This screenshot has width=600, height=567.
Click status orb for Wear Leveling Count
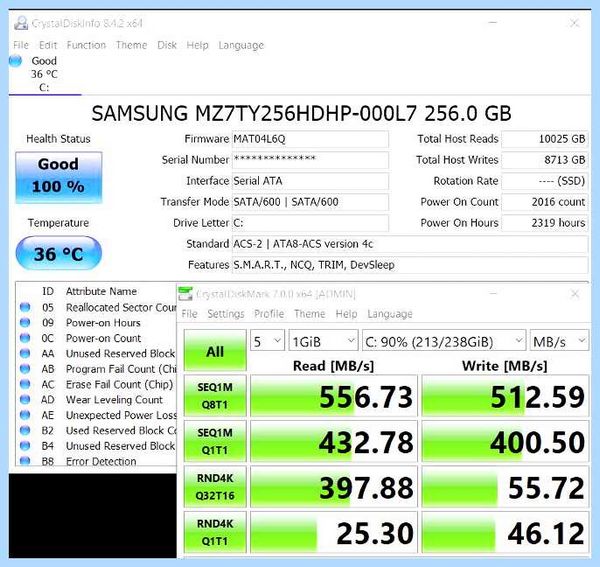[x=25, y=399]
